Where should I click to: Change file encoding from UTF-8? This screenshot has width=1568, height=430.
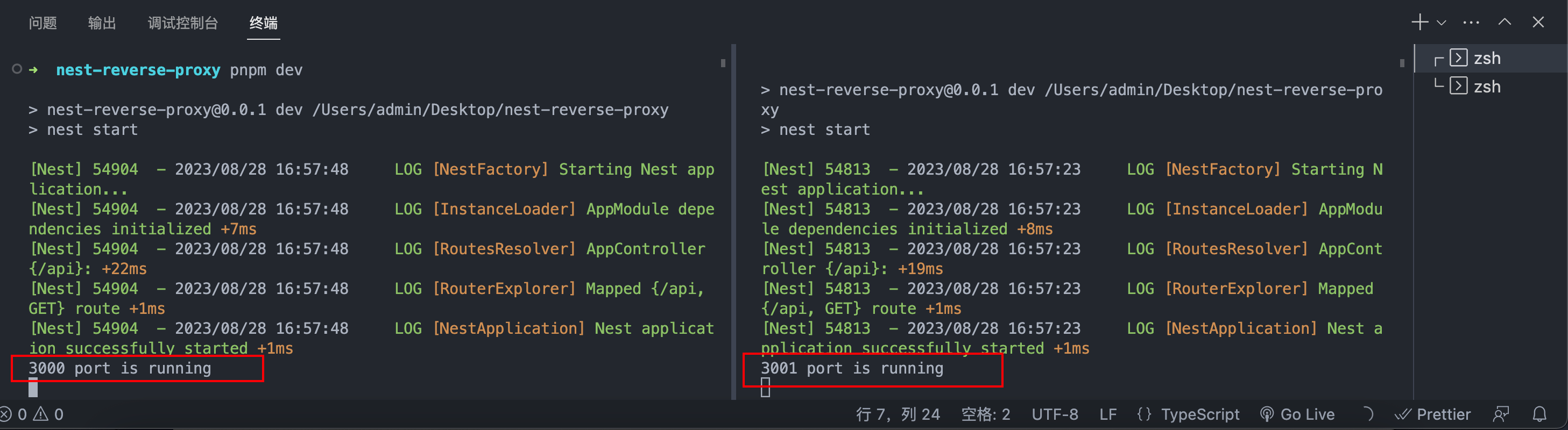[x=1055, y=415]
